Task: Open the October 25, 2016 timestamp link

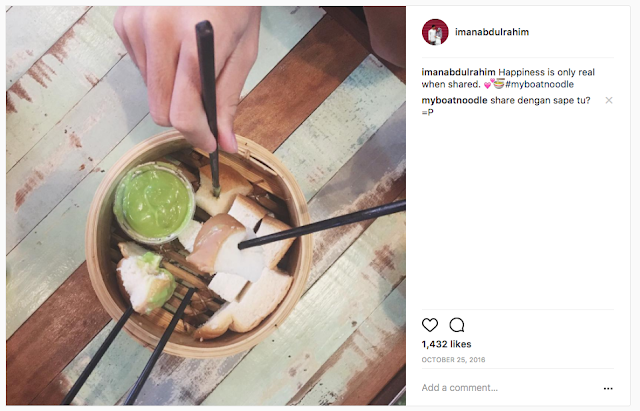Action: pyautogui.click(x=453, y=360)
